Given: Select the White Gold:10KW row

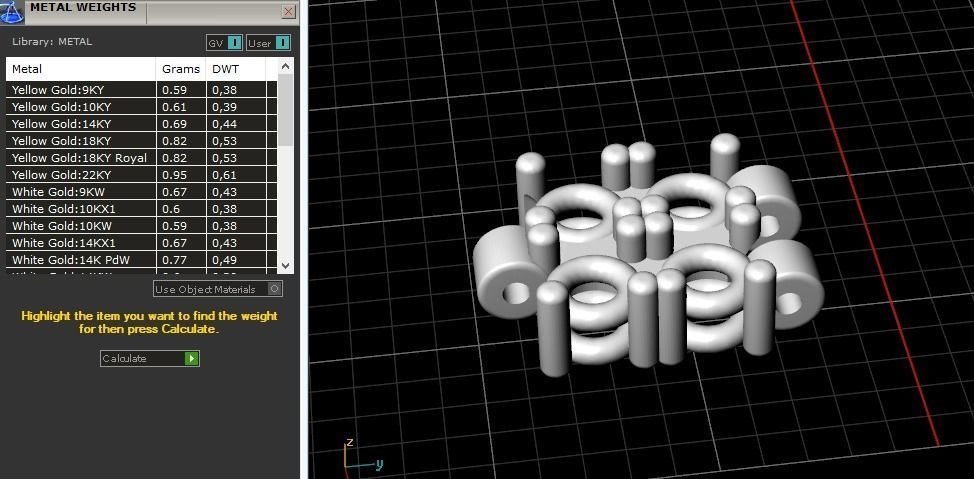Looking at the screenshot, I should click(x=142, y=226).
